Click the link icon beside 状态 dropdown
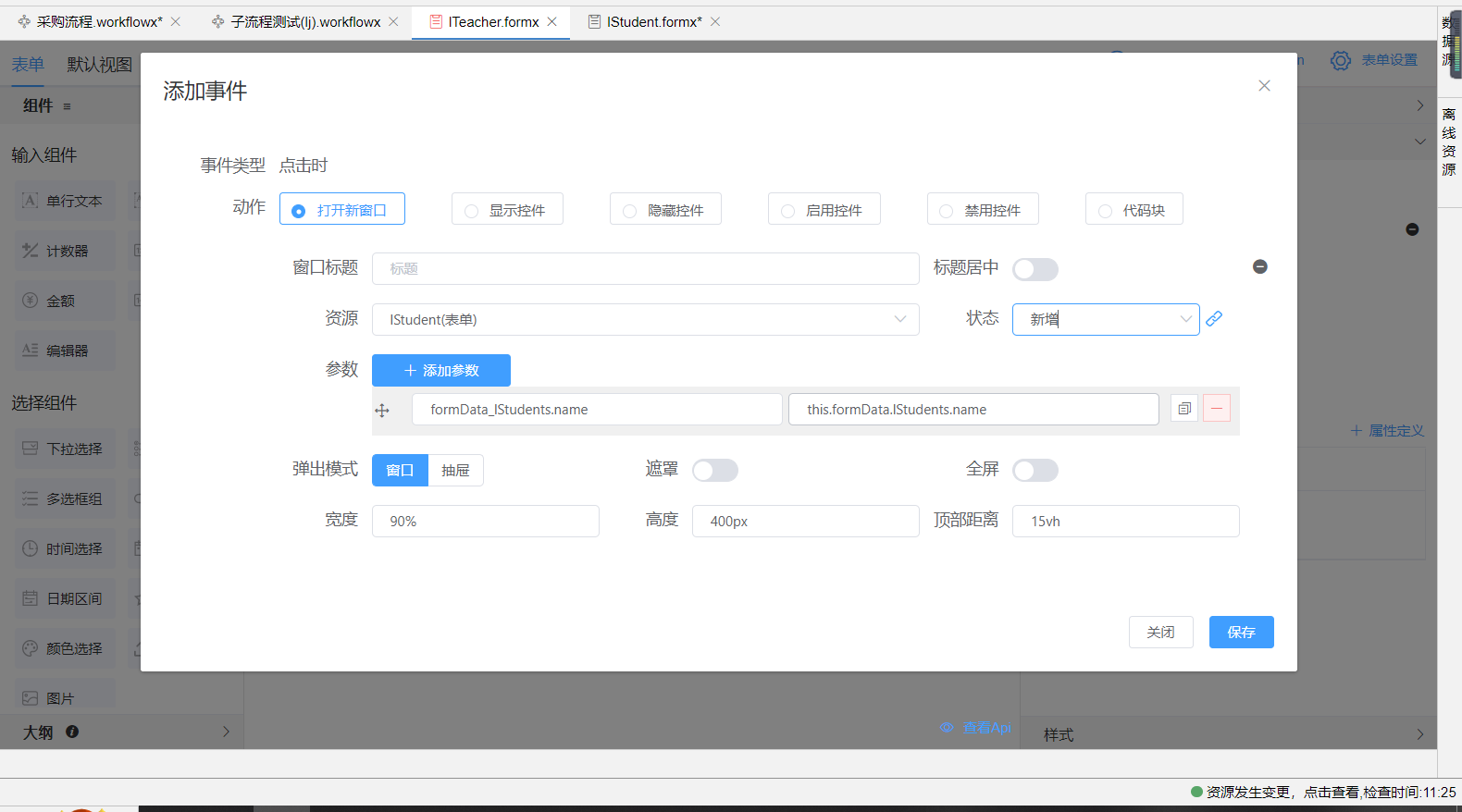This screenshot has width=1462, height=812. 1214,319
